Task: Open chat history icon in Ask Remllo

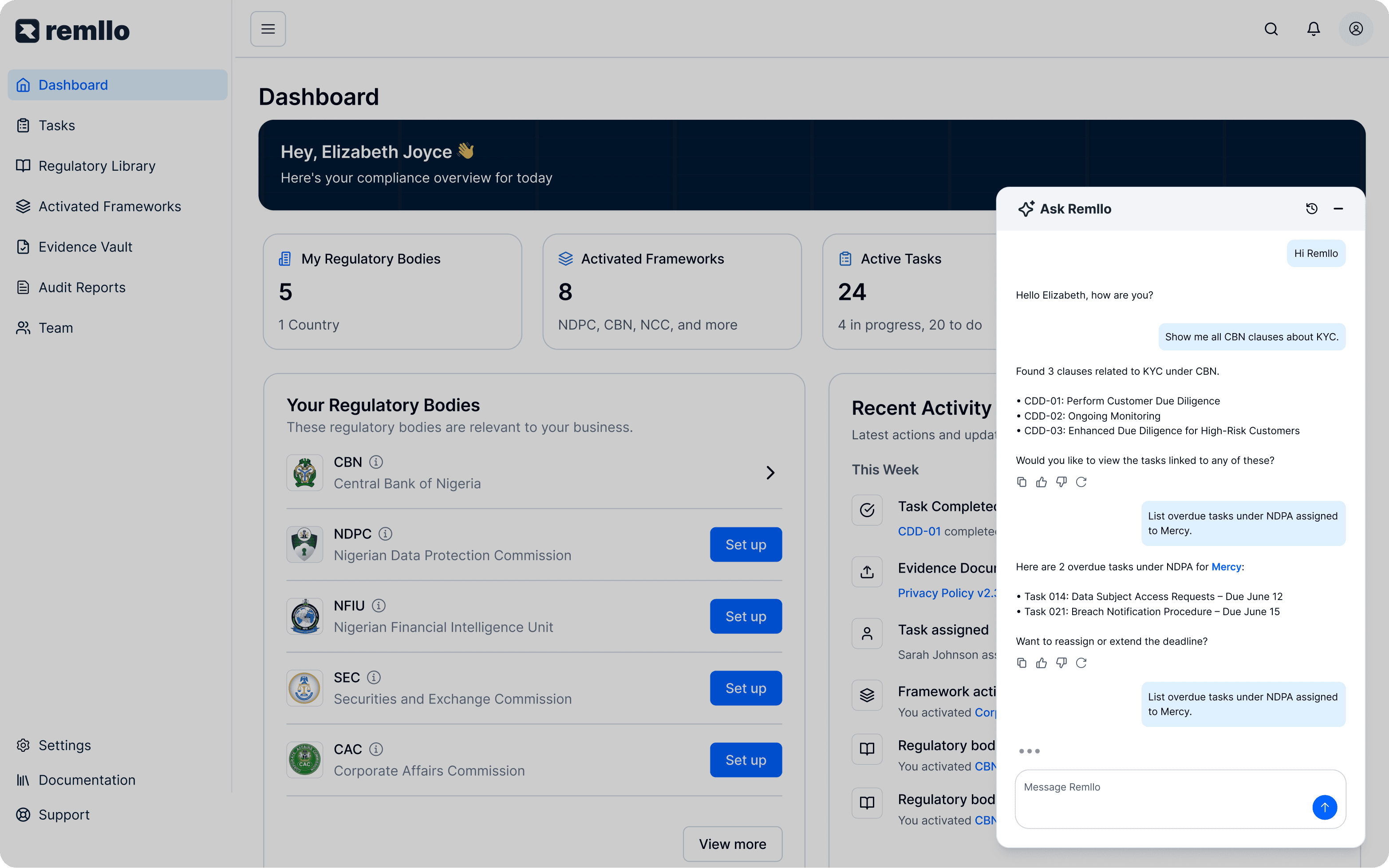Action: point(1311,208)
